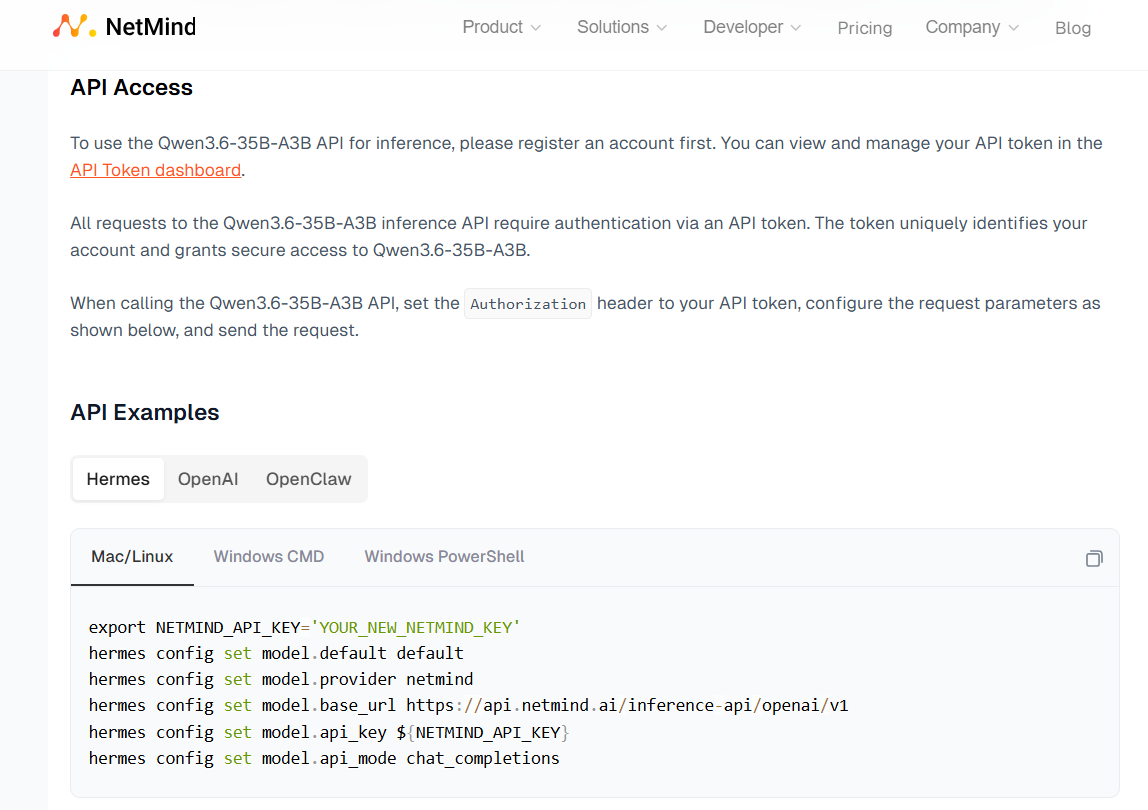Follow the API Token dashboard link
Image resolution: width=1148 pixels, height=810 pixels.
pyautogui.click(x=156, y=170)
